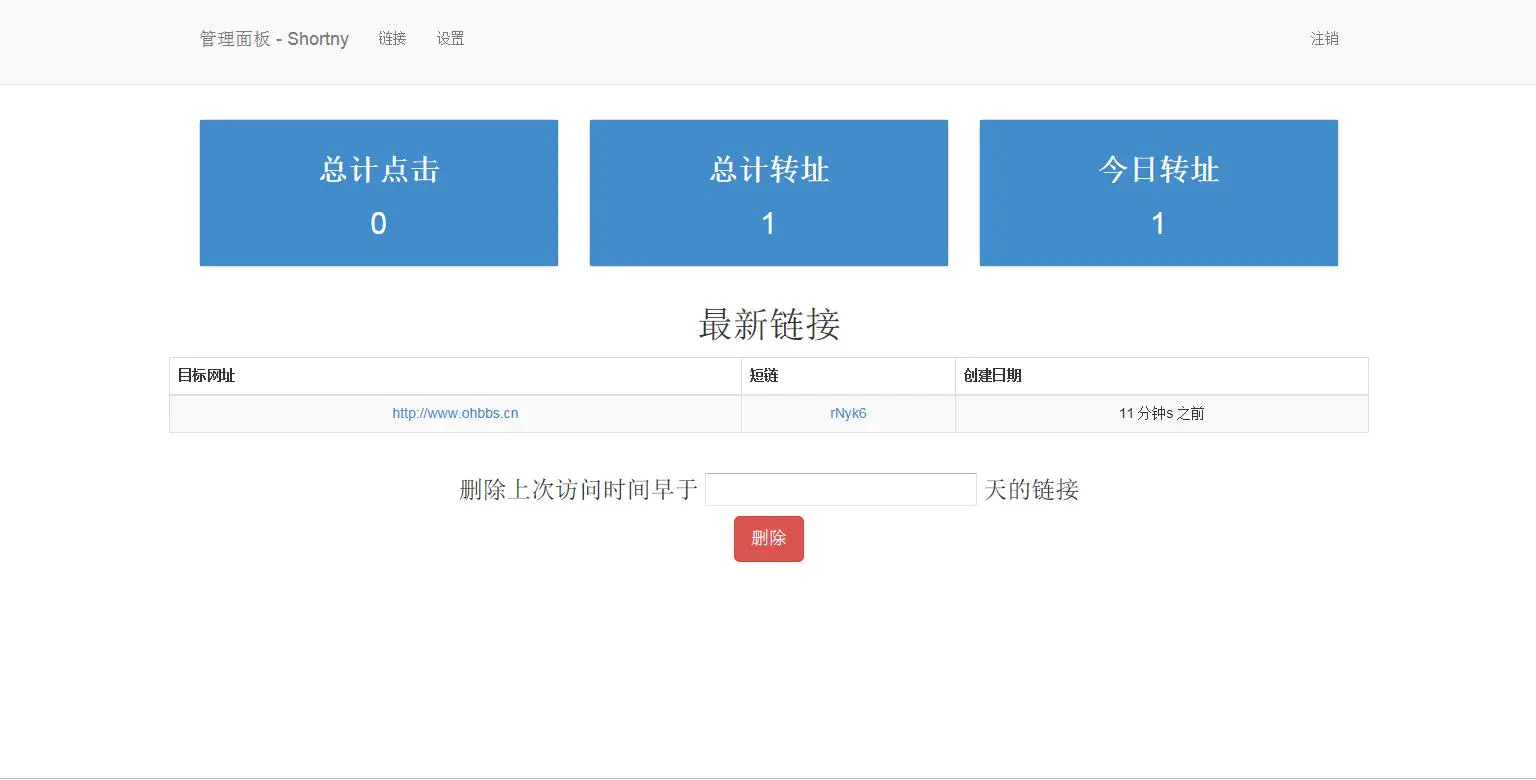The width and height of the screenshot is (1536, 780).
Task: Open the 链接 menu item
Action: 392,39
